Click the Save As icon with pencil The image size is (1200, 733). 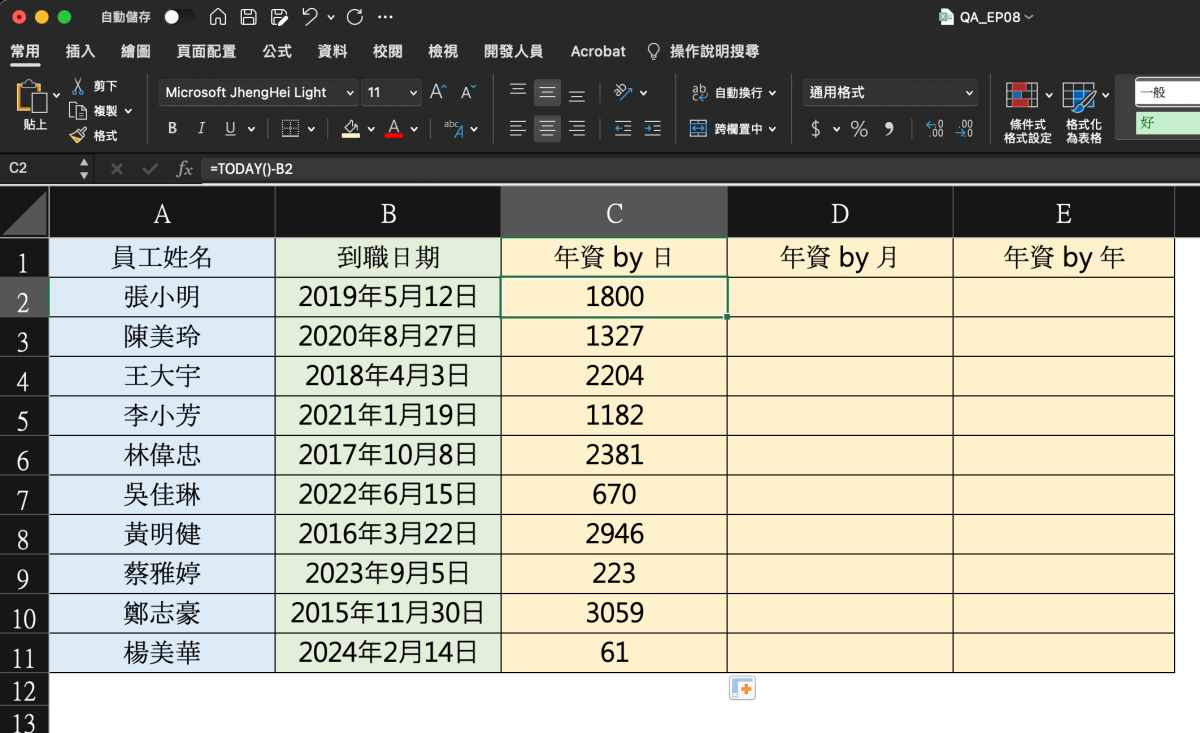click(280, 17)
